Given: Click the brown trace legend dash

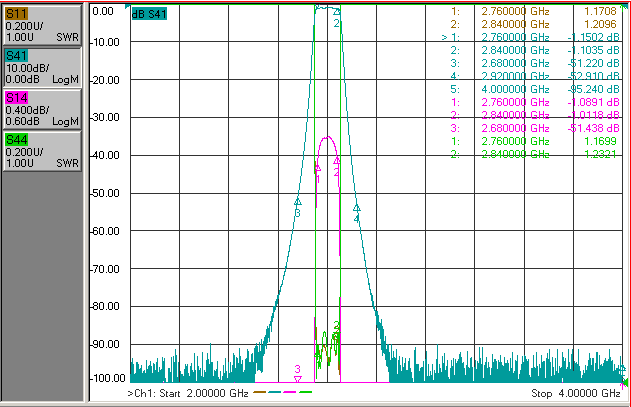Looking at the screenshot, I should [260, 392].
